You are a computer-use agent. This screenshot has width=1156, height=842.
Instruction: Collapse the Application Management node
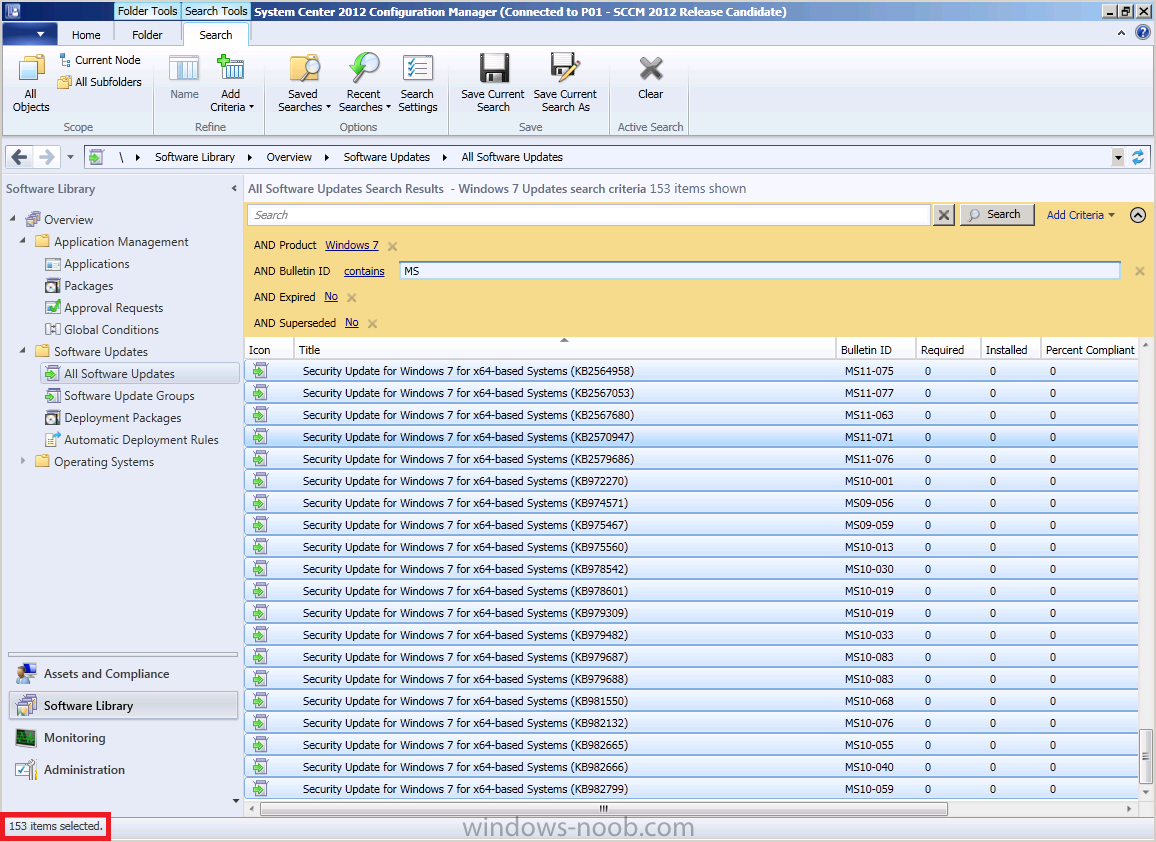(x=23, y=241)
